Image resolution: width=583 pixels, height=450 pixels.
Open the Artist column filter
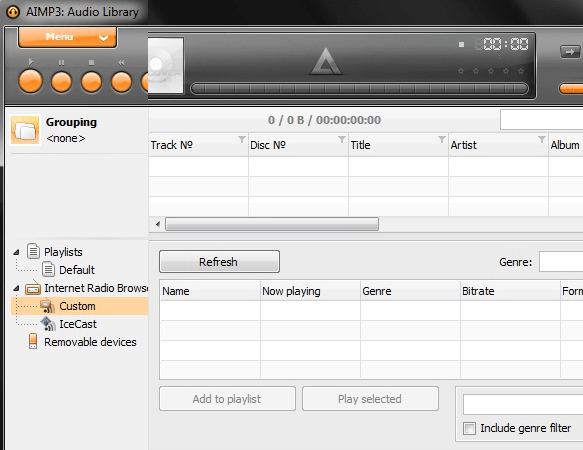tap(542, 139)
